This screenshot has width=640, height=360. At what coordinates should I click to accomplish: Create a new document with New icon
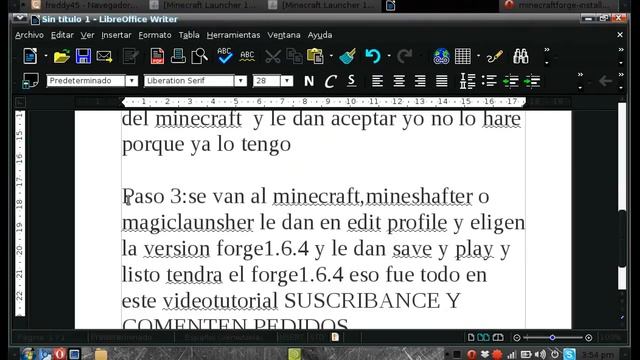pyautogui.click(x=30, y=56)
